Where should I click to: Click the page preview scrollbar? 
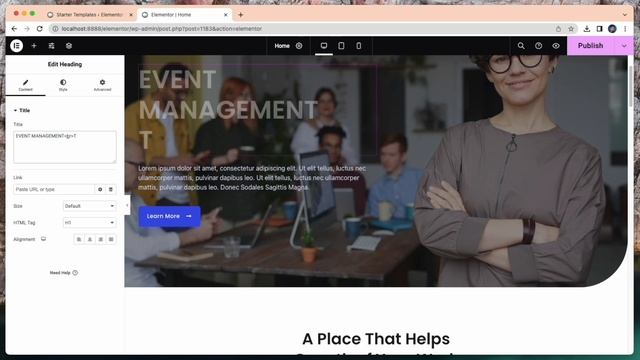click(631, 86)
